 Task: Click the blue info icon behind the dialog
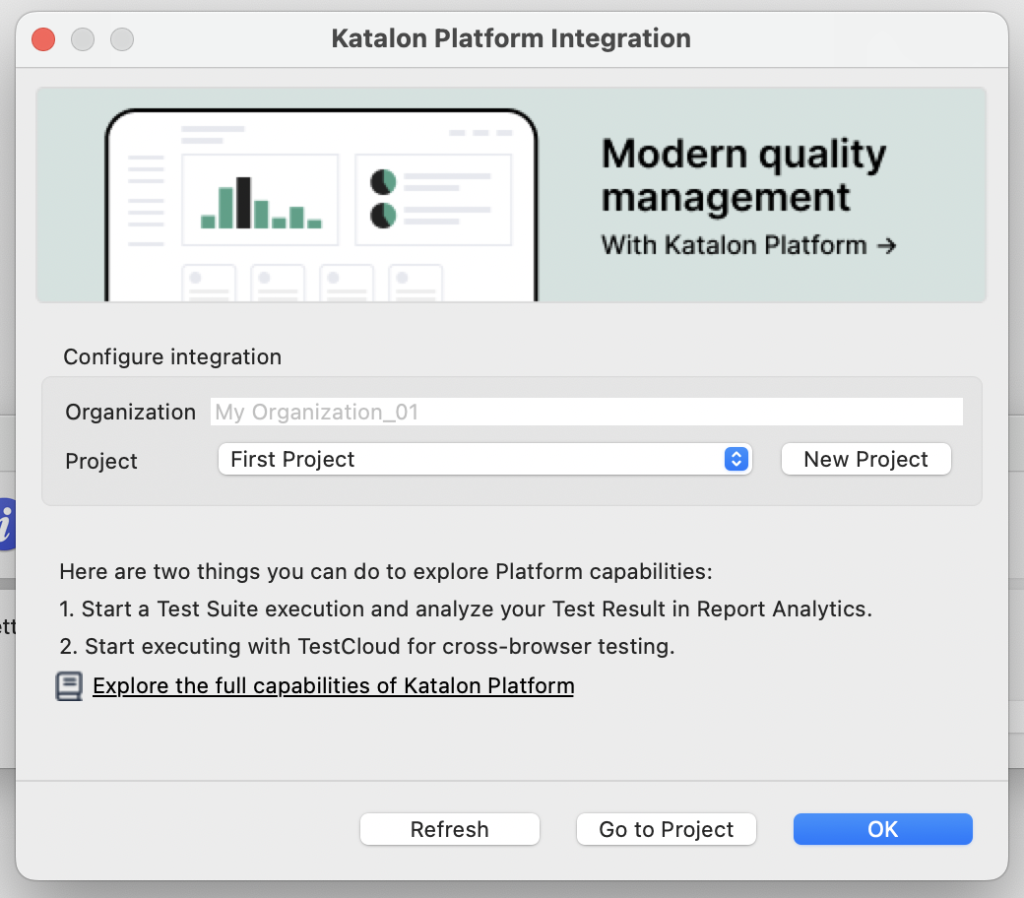pos(6,523)
